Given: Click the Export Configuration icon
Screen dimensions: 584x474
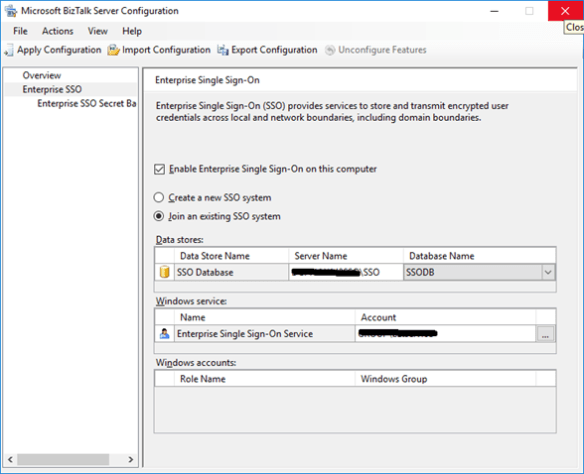Looking at the screenshot, I should (223, 50).
